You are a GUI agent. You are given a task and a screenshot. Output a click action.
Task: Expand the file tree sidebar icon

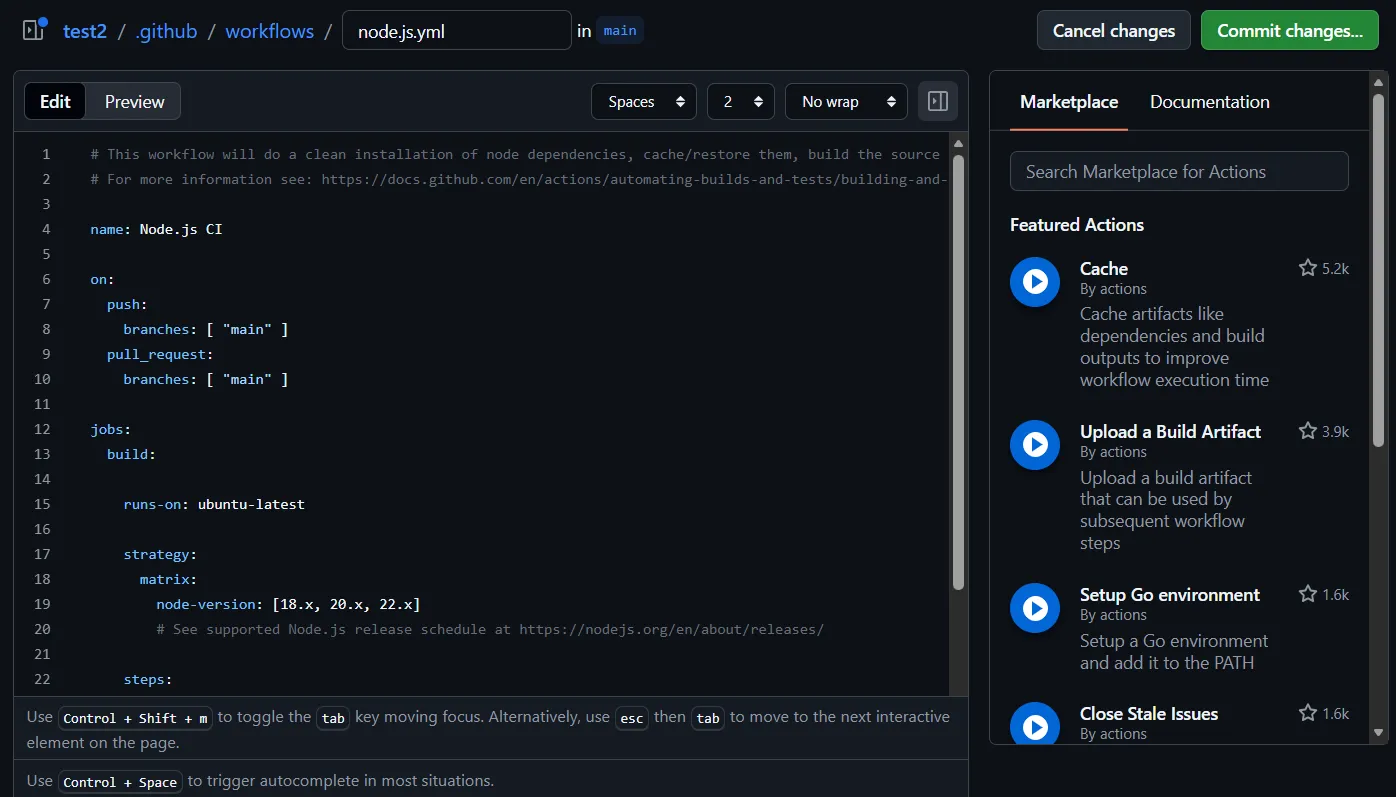33,30
